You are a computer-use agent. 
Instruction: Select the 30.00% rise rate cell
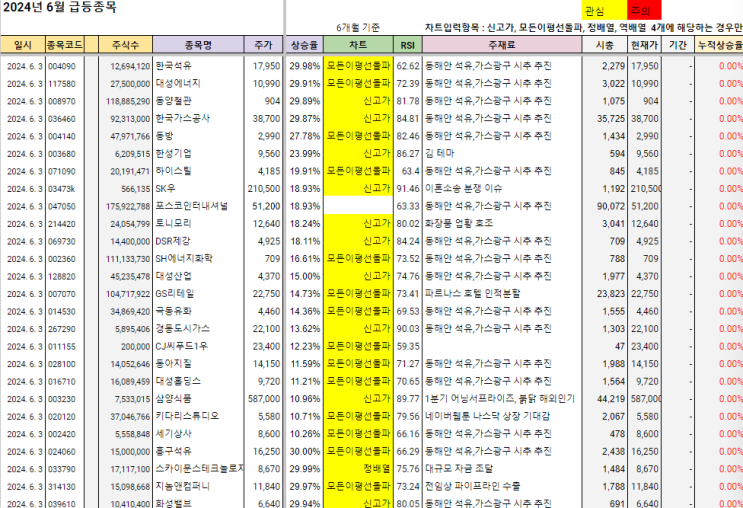click(305, 452)
